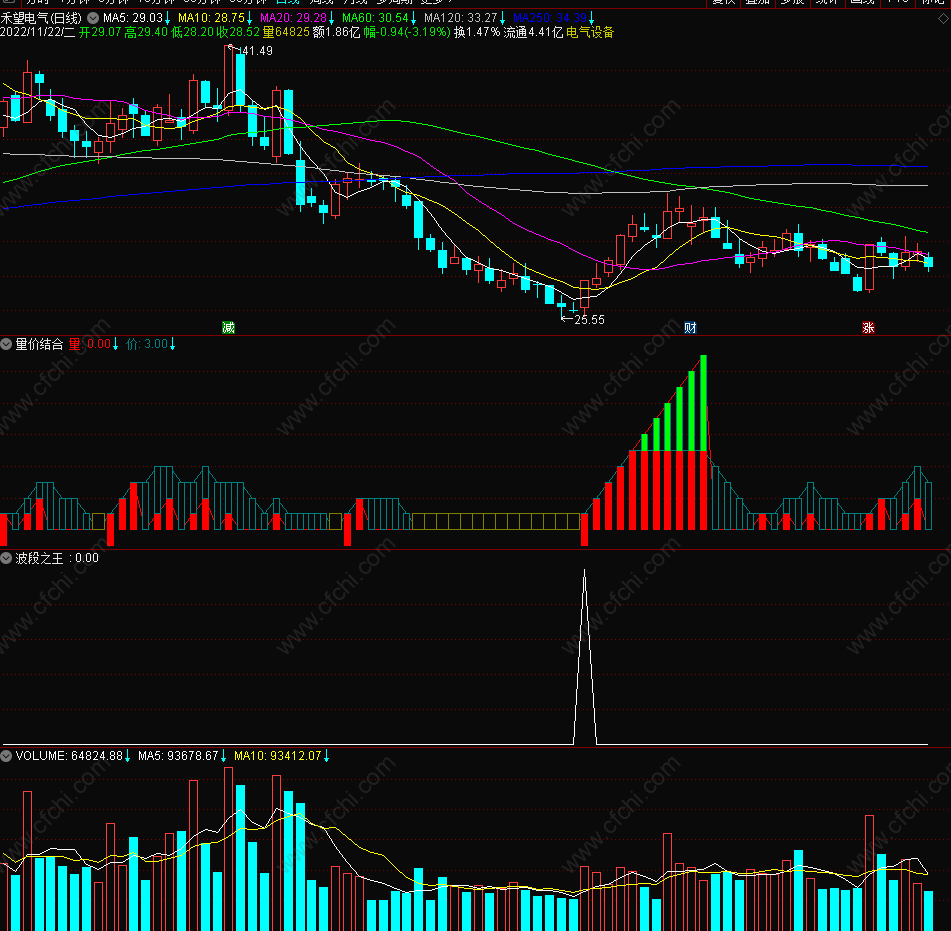Click the arrow beside volume MA5: 93678.67
The width and height of the screenshot is (951, 931).
[x=223, y=756]
